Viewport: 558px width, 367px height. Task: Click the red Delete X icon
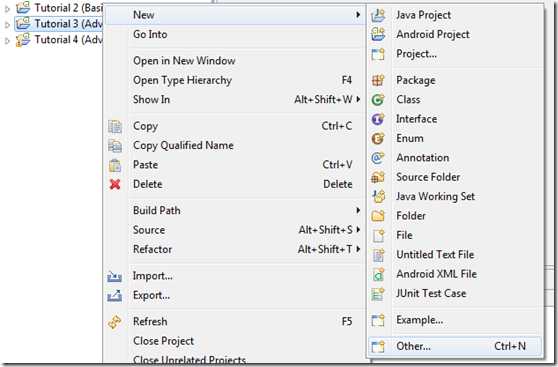115,184
